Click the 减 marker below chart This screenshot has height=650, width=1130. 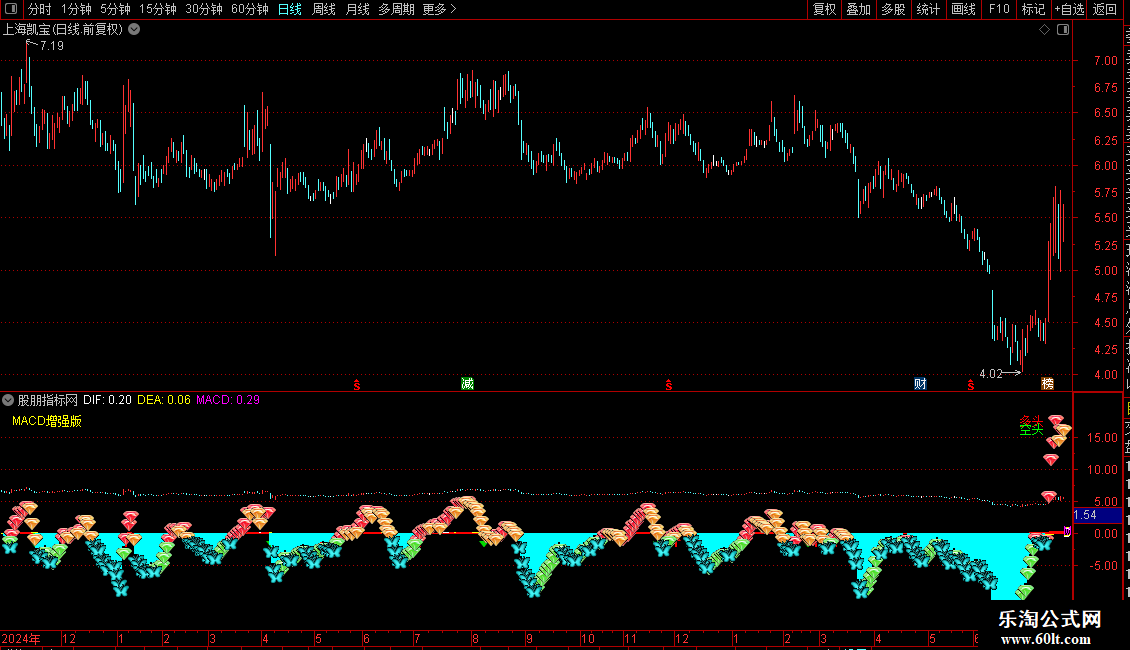click(x=467, y=383)
